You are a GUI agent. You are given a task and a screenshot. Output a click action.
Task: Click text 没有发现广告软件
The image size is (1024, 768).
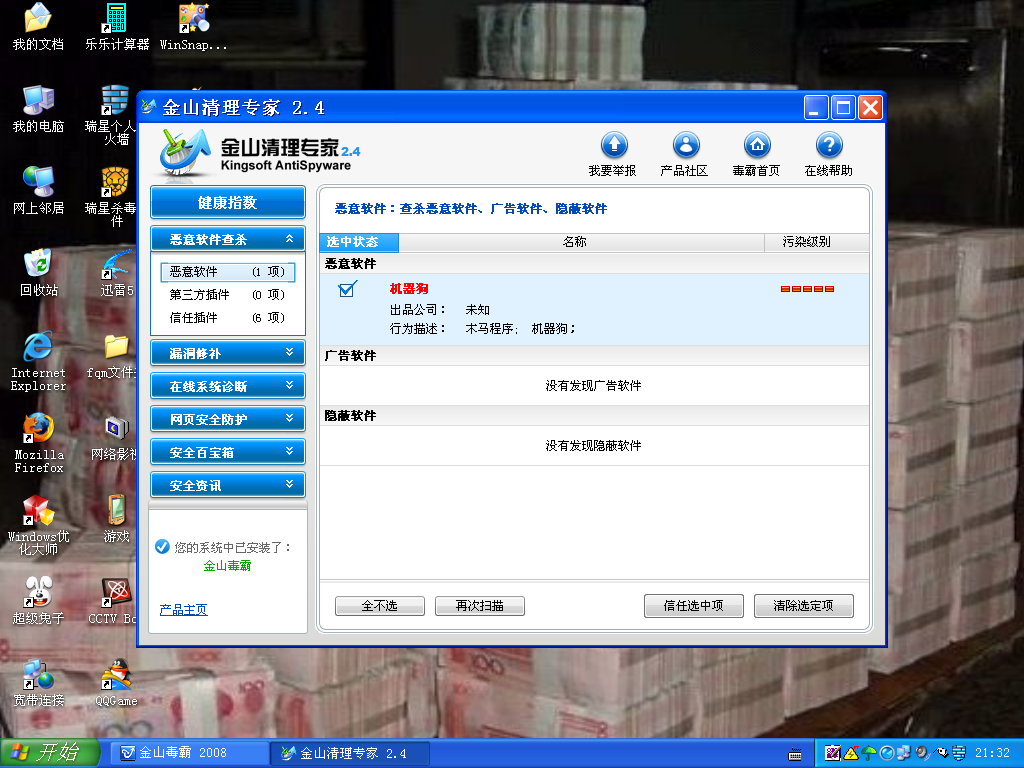(593, 386)
